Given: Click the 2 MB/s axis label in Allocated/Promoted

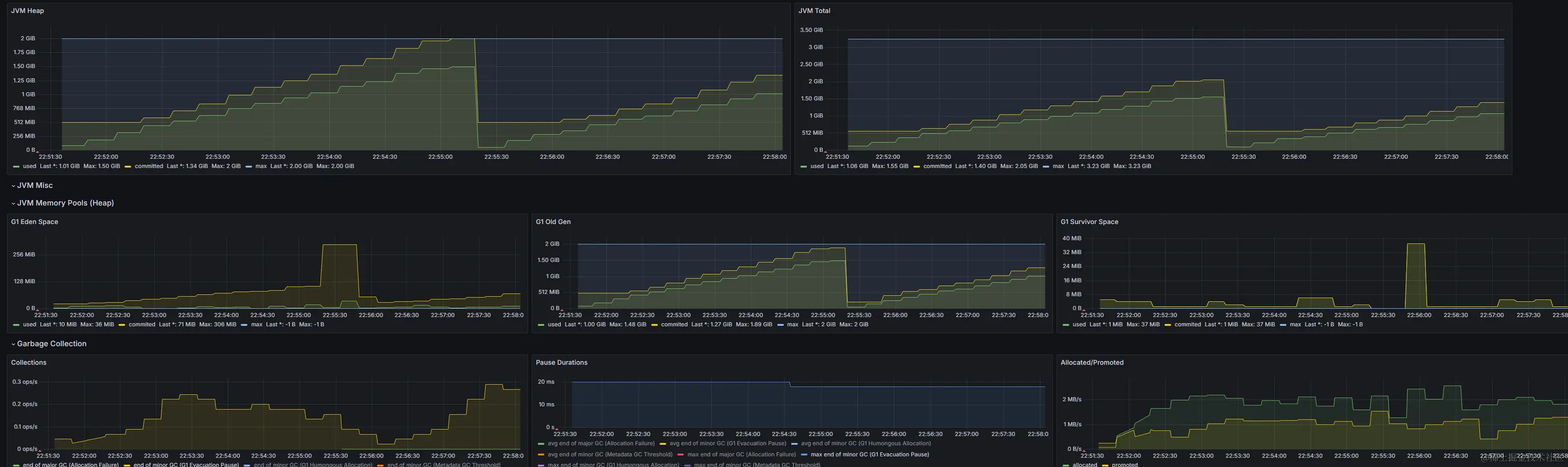Looking at the screenshot, I should click(x=1072, y=400).
